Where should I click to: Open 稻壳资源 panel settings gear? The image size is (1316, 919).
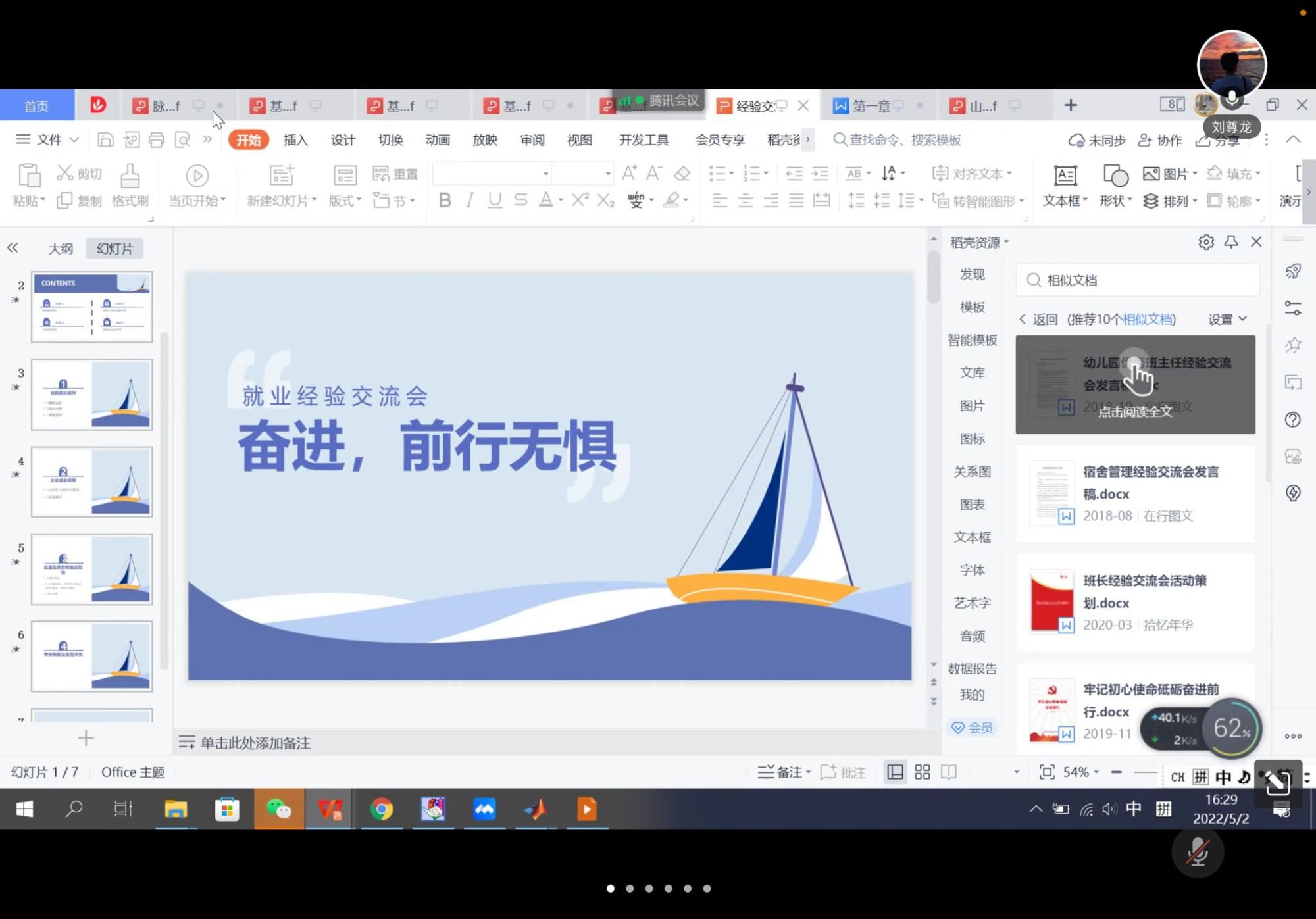tap(1205, 242)
